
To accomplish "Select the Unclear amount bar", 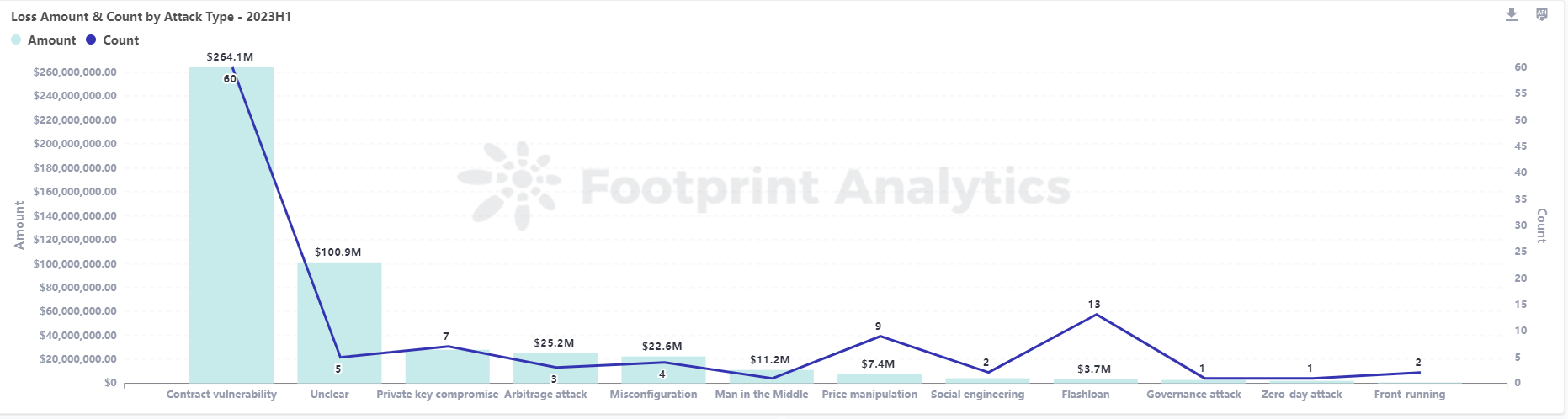I will (x=339, y=323).
